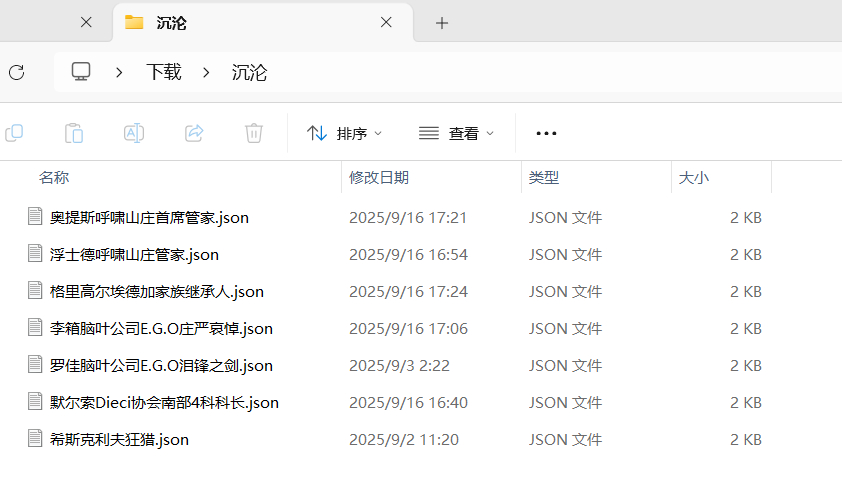Click the Paste clipboard icon
Viewport: 842px width, 480px height.
coord(74,133)
